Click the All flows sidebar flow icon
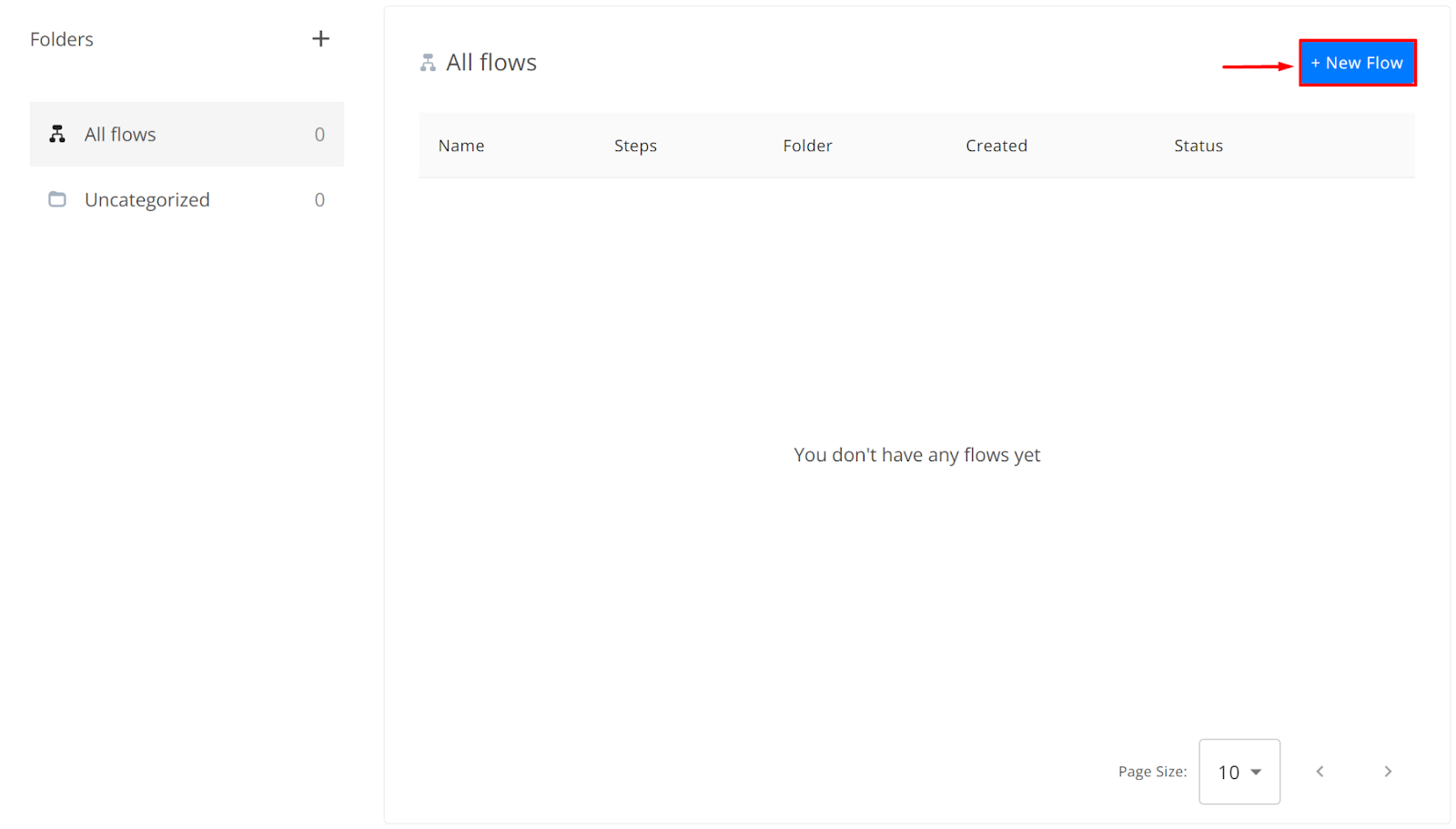 click(x=57, y=134)
